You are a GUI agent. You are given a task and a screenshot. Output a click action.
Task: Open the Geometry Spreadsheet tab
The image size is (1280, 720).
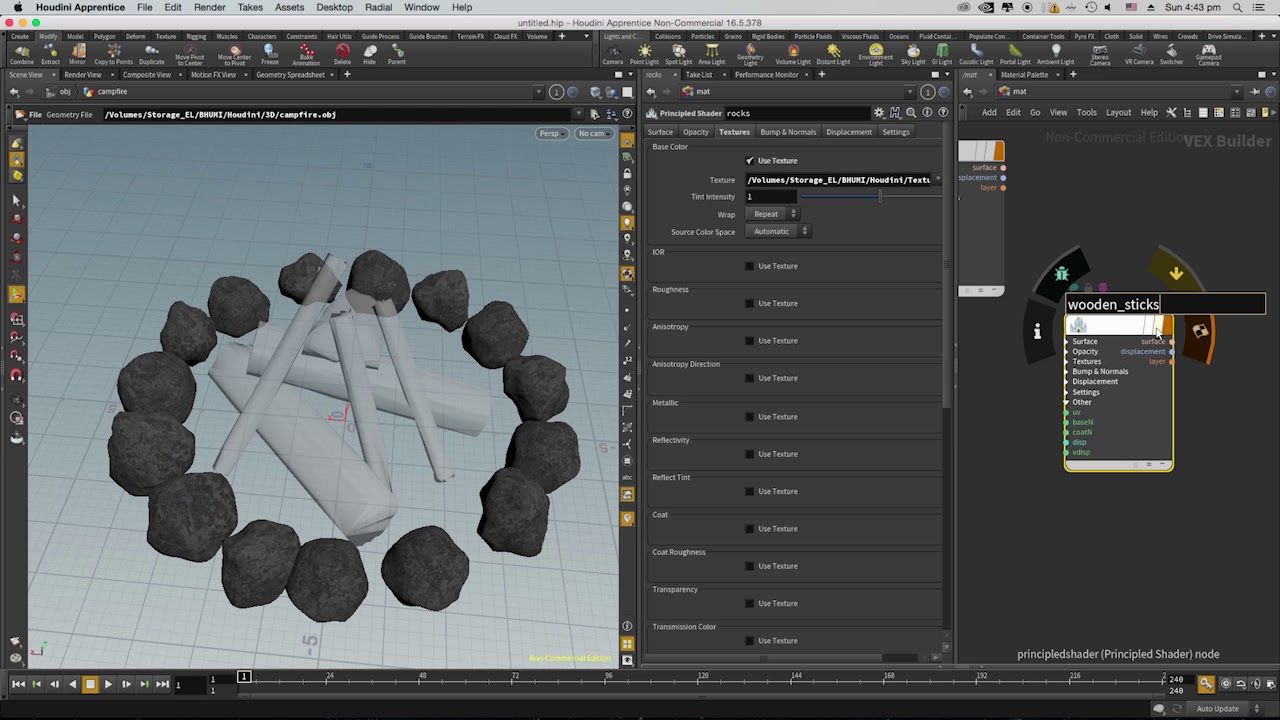point(290,75)
